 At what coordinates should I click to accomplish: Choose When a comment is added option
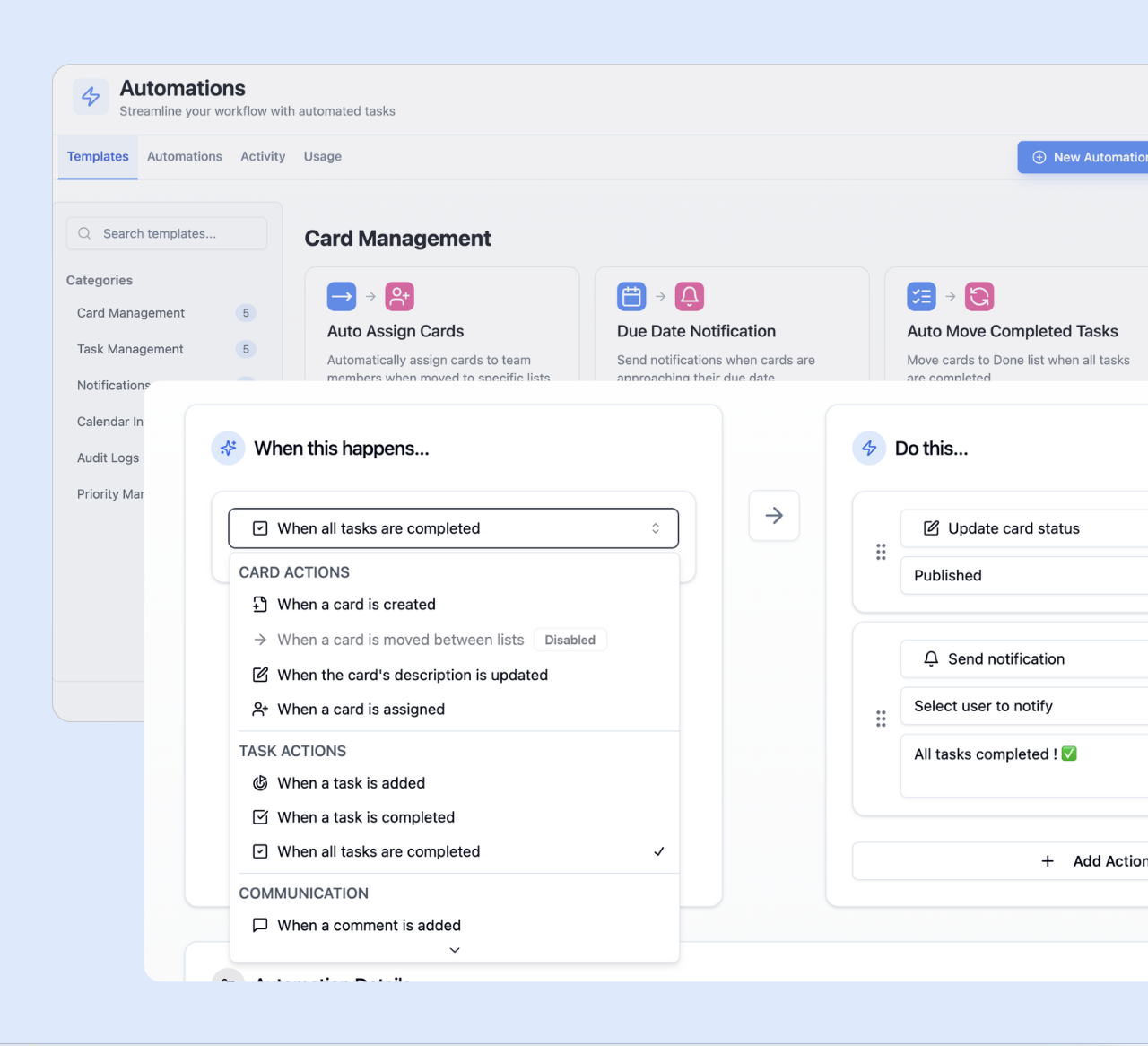tap(455, 925)
